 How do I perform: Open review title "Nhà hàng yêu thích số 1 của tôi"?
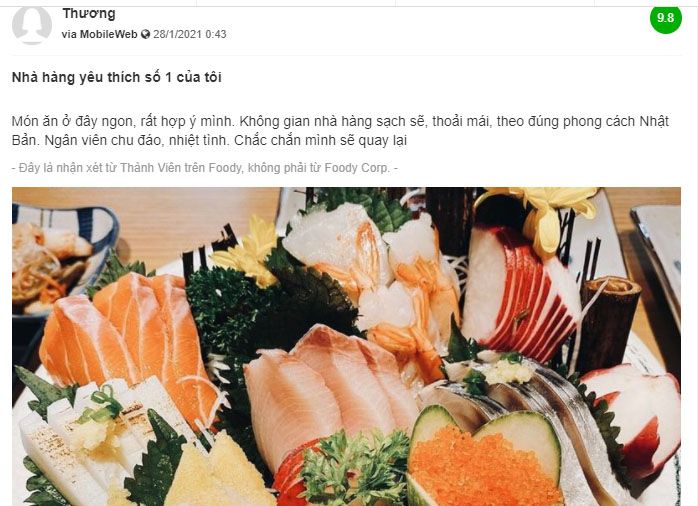pyautogui.click(x=126, y=77)
